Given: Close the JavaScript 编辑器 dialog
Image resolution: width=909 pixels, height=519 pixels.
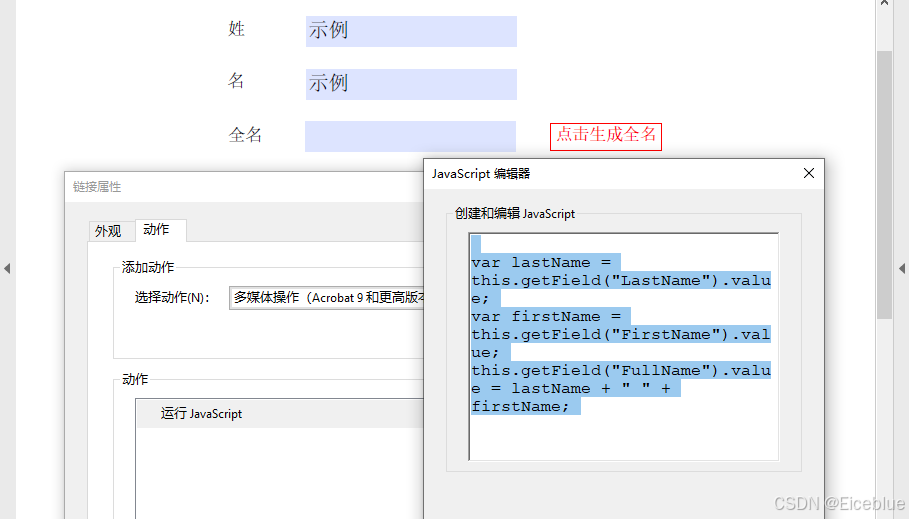Looking at the screenshot, I should coord(809,173).
